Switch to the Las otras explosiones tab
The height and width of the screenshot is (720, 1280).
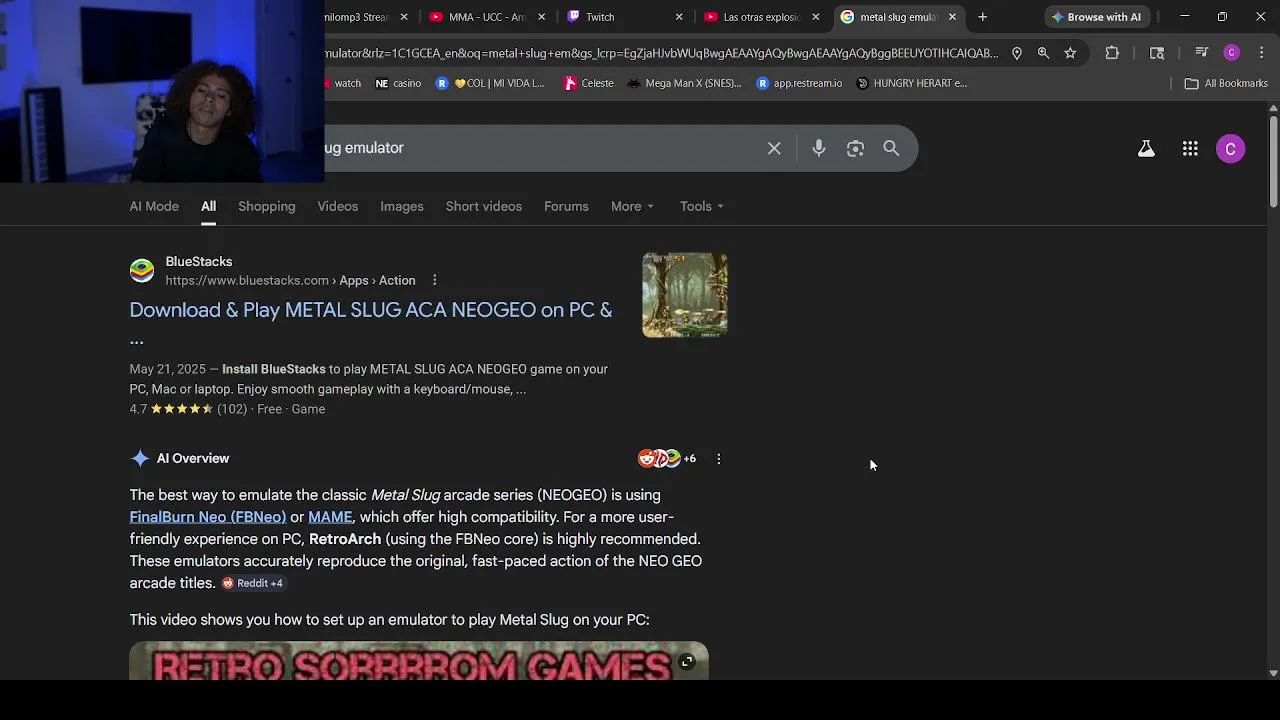coord(759,17)
